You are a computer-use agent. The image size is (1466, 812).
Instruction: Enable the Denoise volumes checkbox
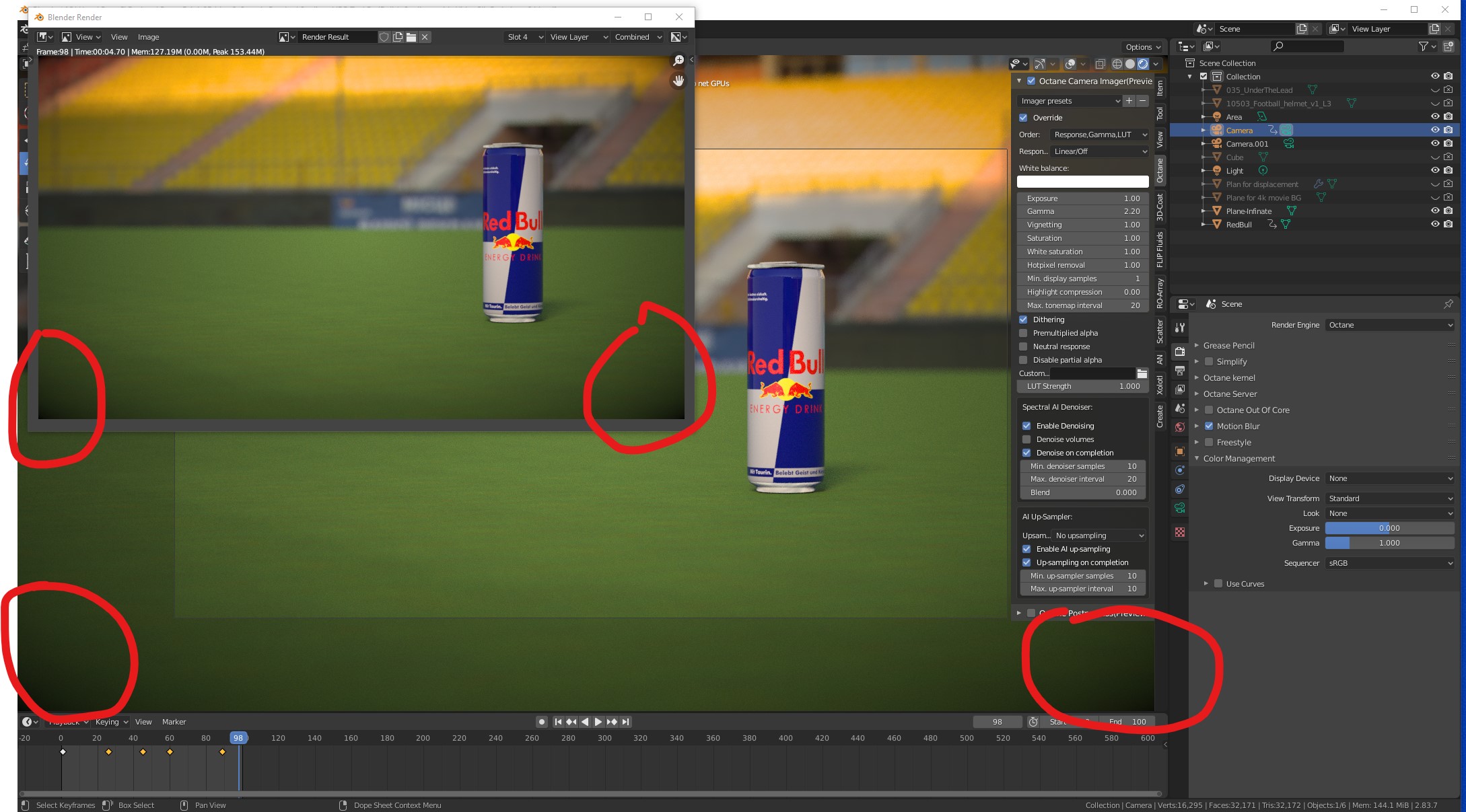1026,439
